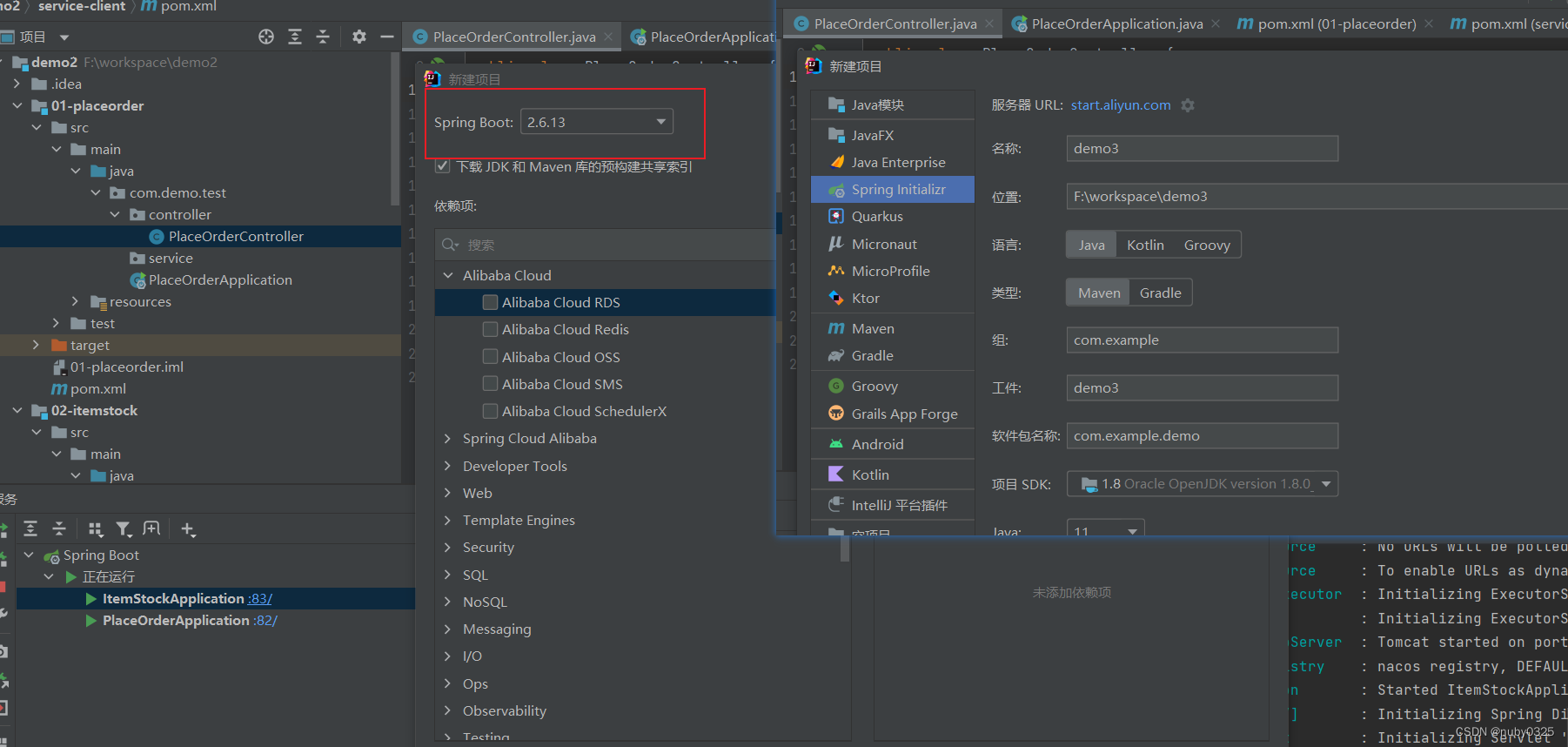The height and width of the screenshot is (747, 1568).
Task: Close PlaceOrderController.java tab in right window
Action: (989, 24)
